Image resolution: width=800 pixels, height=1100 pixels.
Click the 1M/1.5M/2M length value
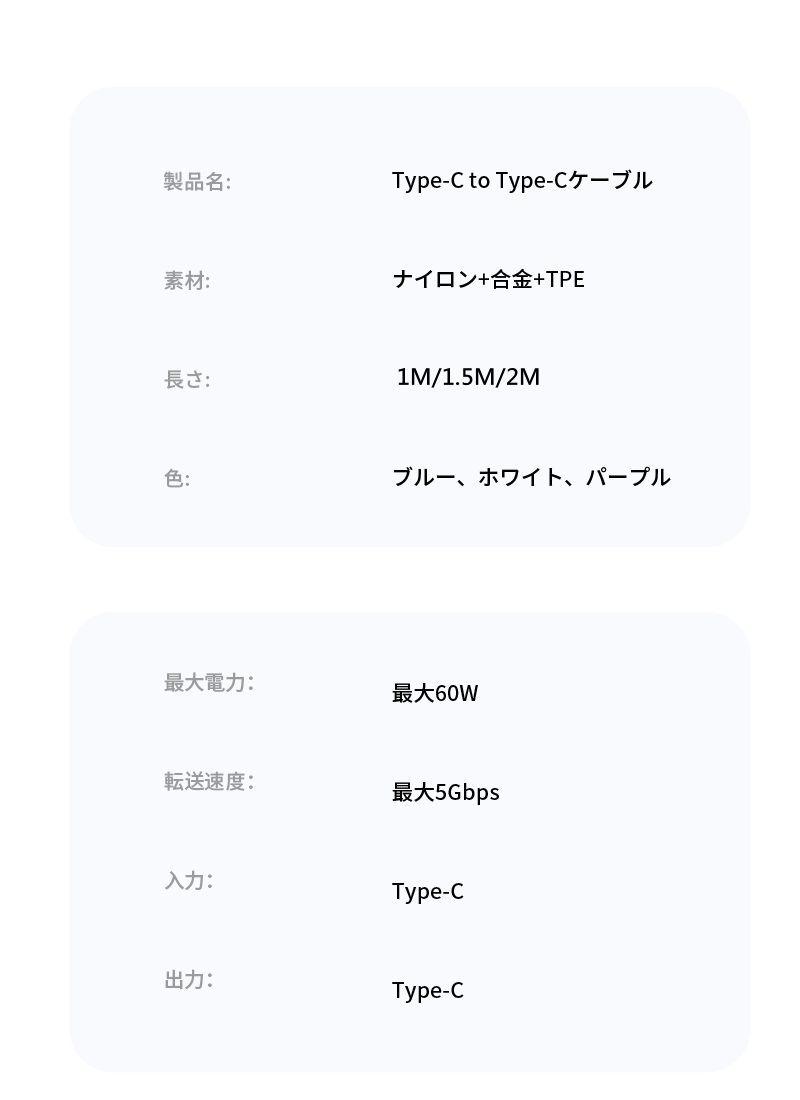[468, 377]
